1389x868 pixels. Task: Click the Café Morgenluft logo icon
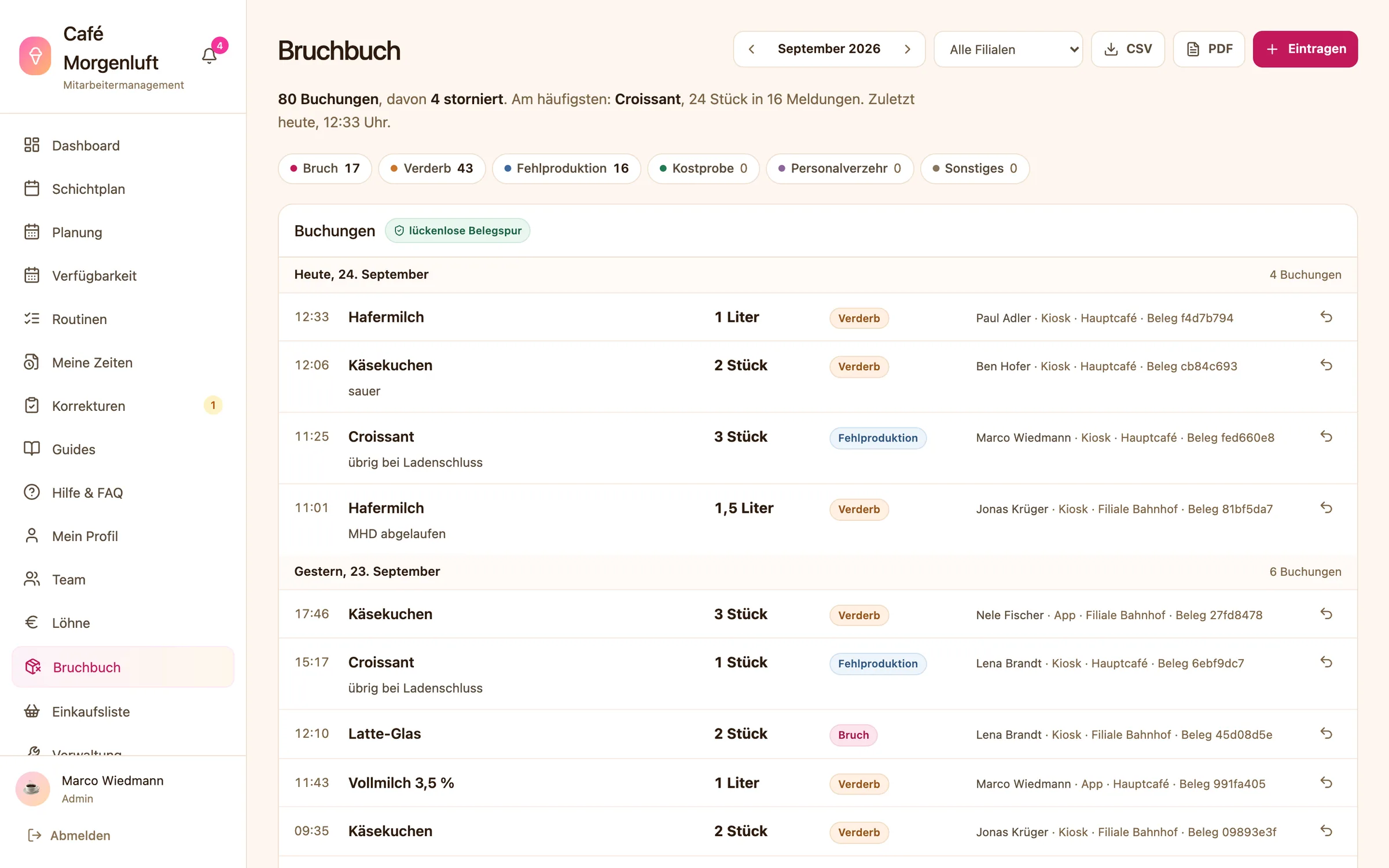(35, 56)
